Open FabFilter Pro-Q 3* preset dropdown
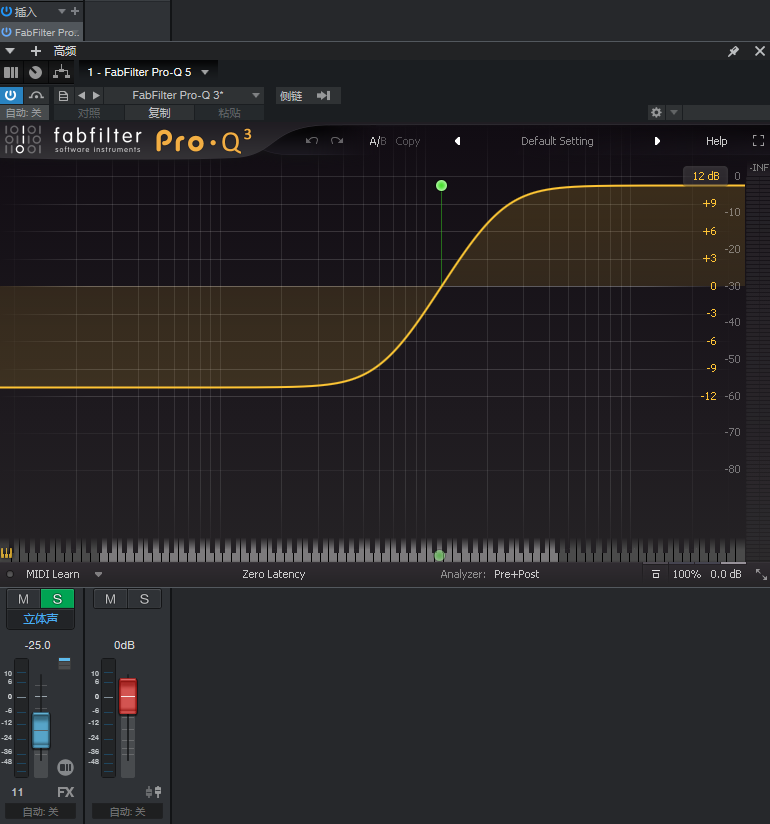 click(x=183, y=96)
